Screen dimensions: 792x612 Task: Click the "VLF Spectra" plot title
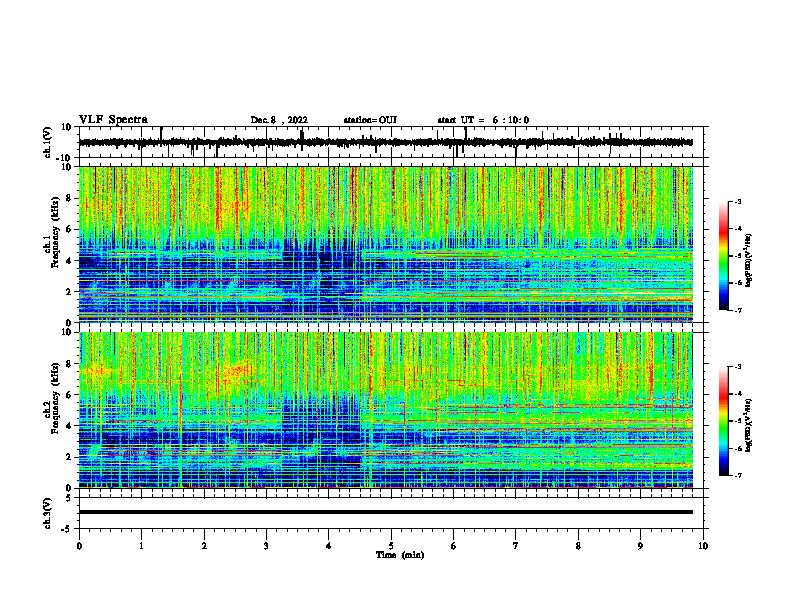113,120
